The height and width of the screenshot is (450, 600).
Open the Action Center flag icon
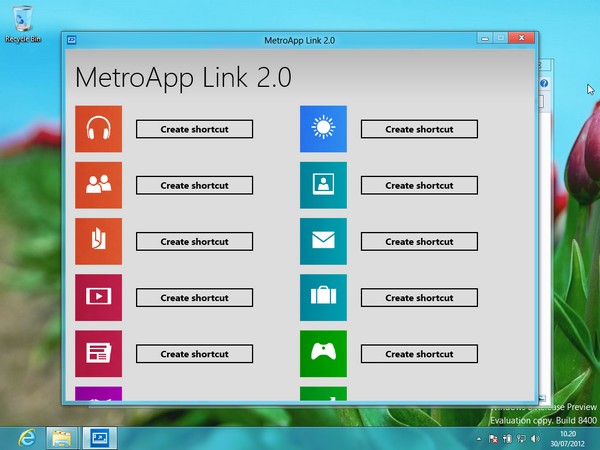click(494, 439)
